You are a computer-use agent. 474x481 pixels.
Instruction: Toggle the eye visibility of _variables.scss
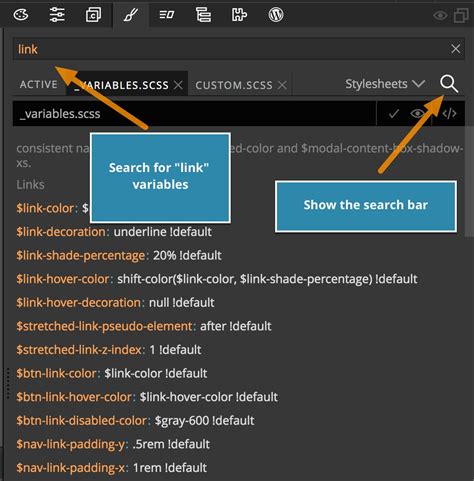click(417, 114)
